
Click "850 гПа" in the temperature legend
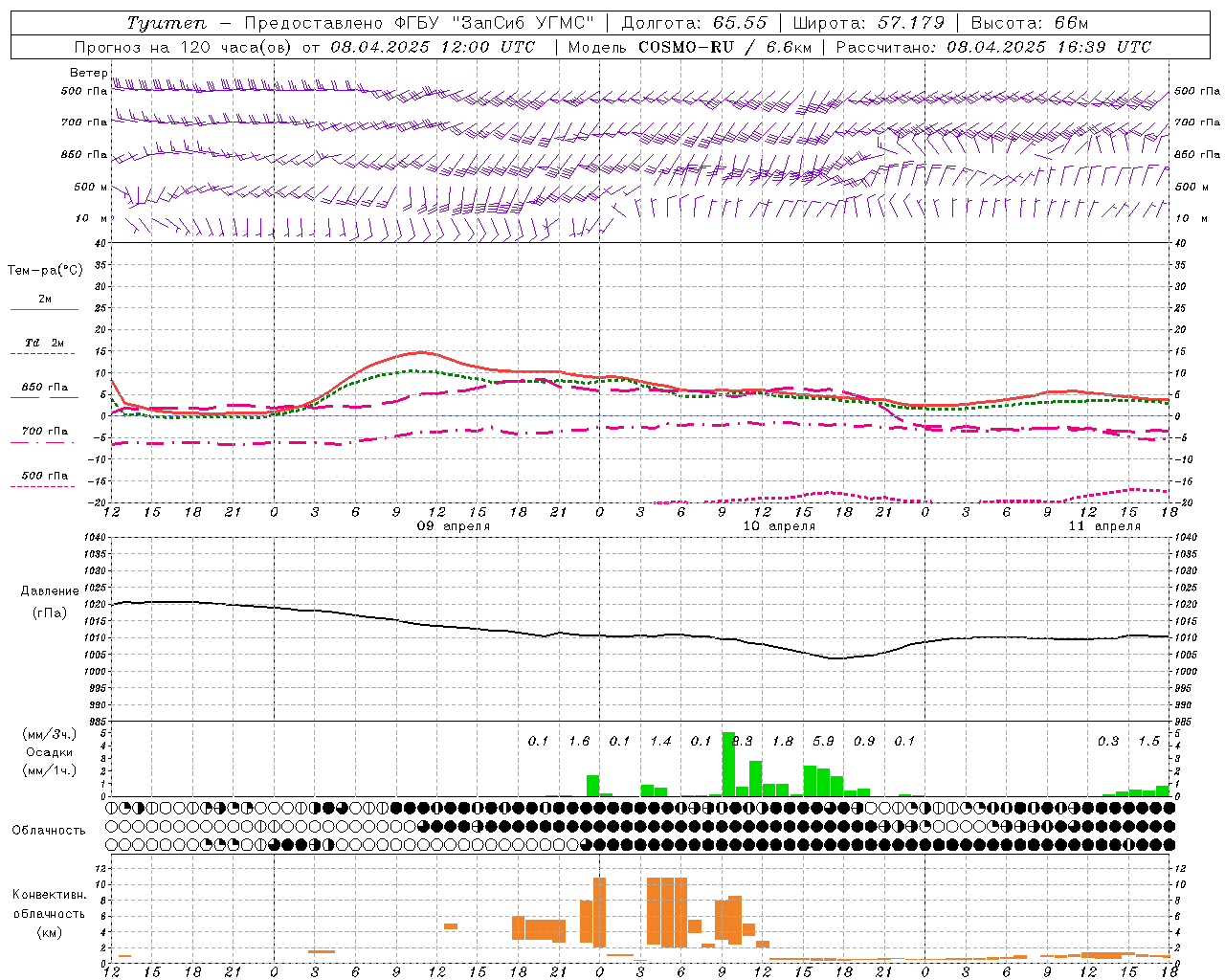[x=45, y=388]
